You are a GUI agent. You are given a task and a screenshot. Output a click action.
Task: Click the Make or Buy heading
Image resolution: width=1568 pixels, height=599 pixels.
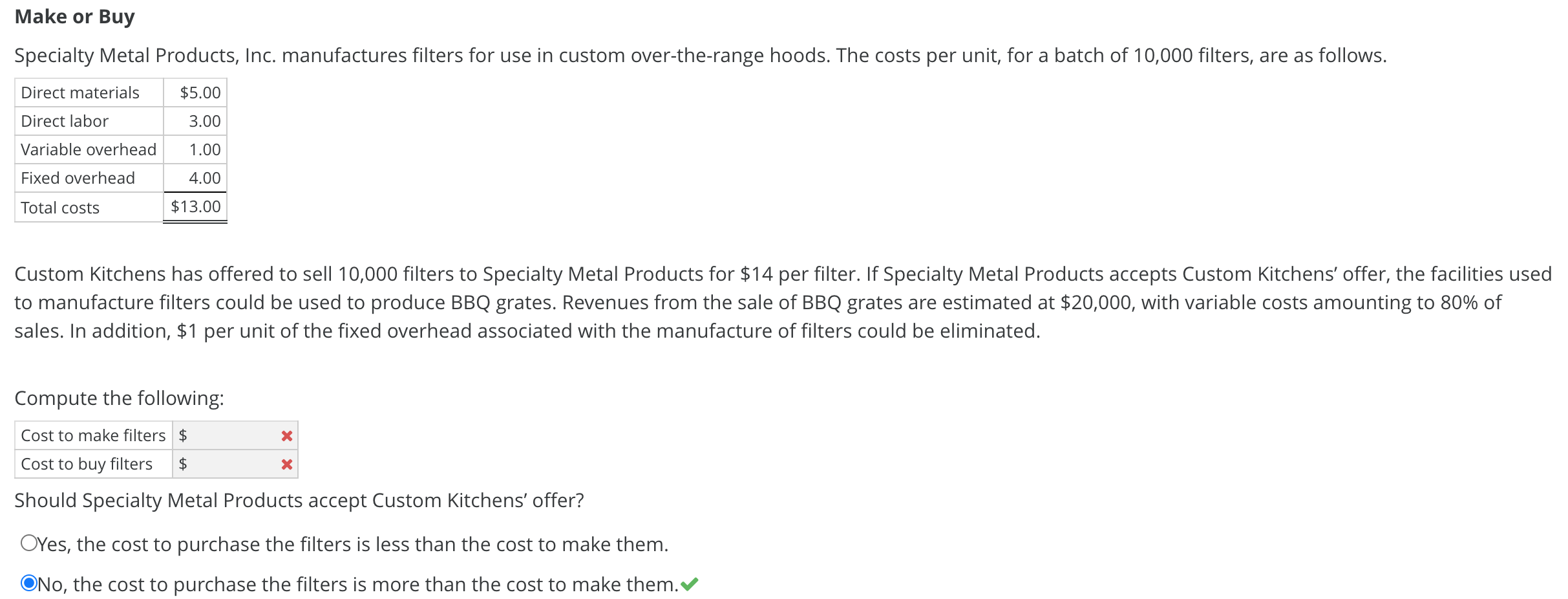pos(75,16)
